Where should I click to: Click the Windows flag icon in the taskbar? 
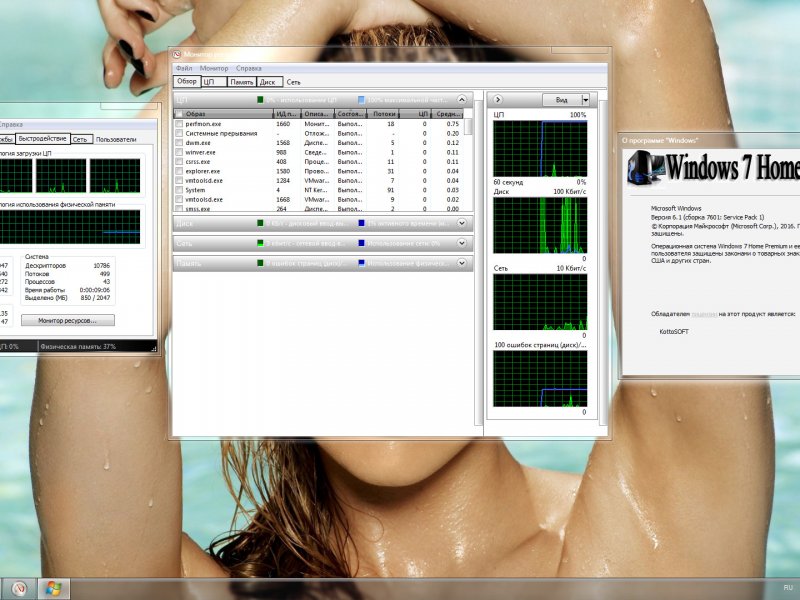(54, 589)
